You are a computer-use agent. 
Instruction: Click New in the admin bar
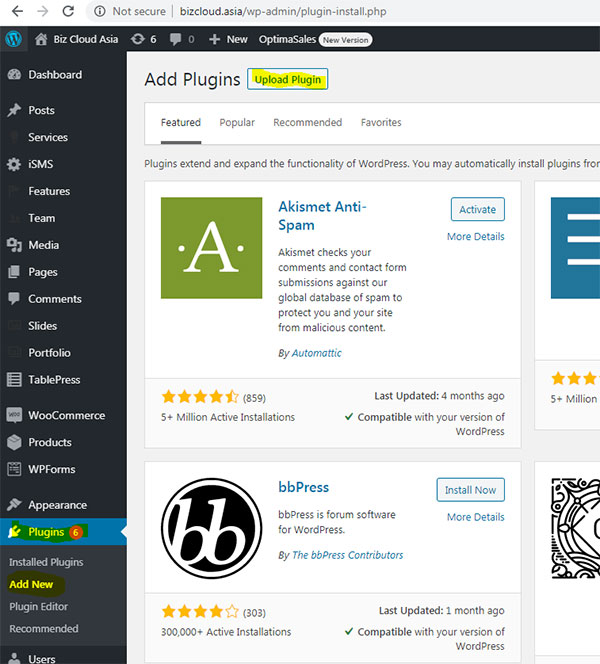237,39
